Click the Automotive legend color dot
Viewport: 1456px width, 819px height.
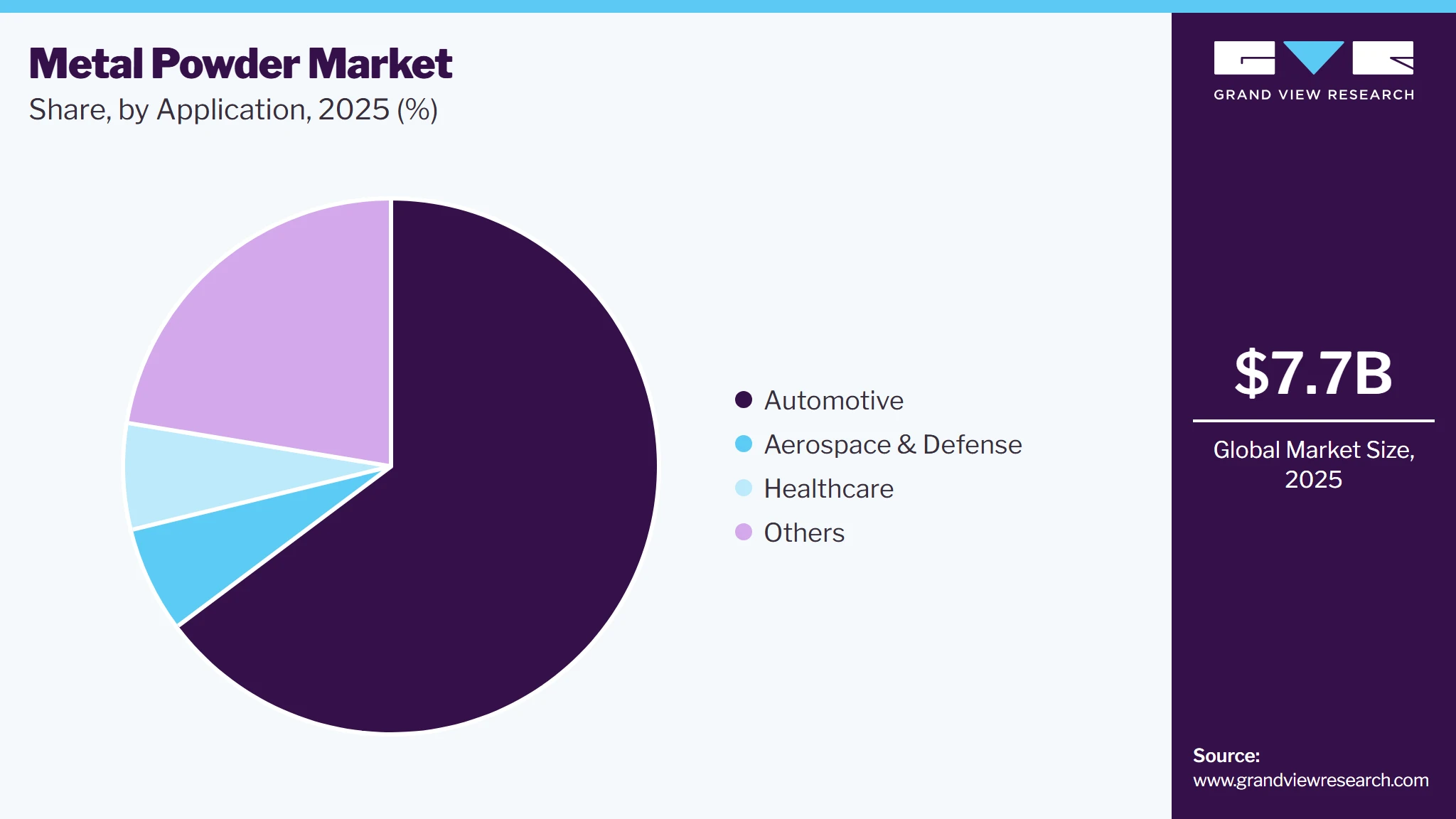click(744, 400)
